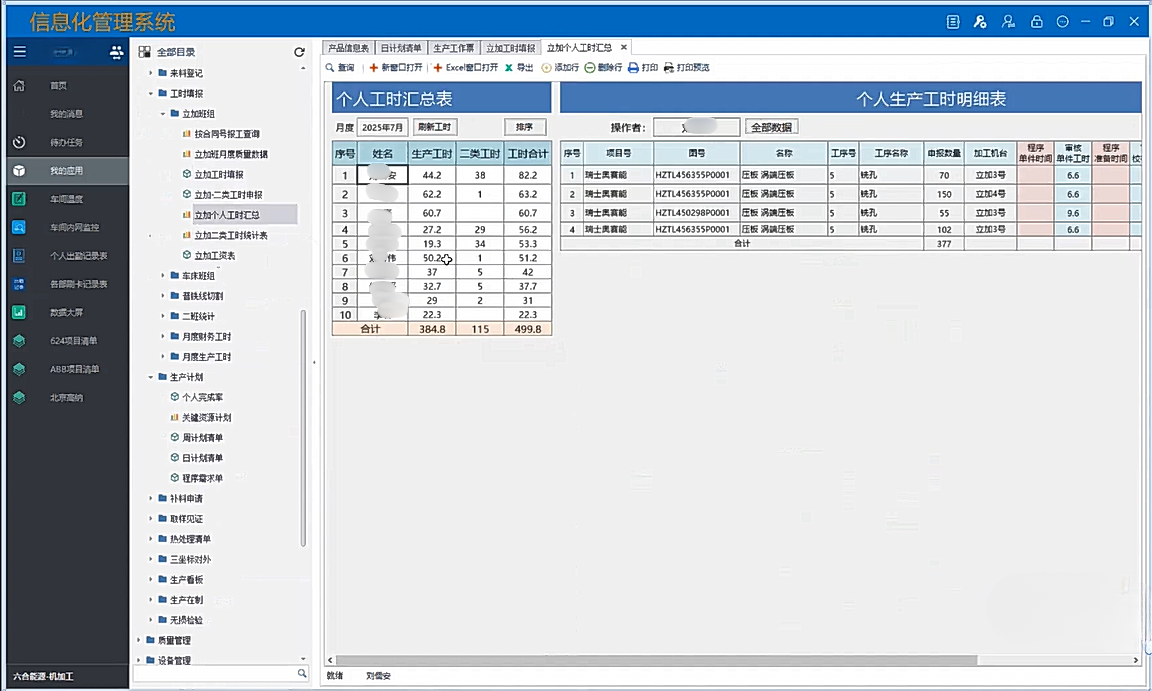Expand the 车床班组 folder

pos(163,276)
